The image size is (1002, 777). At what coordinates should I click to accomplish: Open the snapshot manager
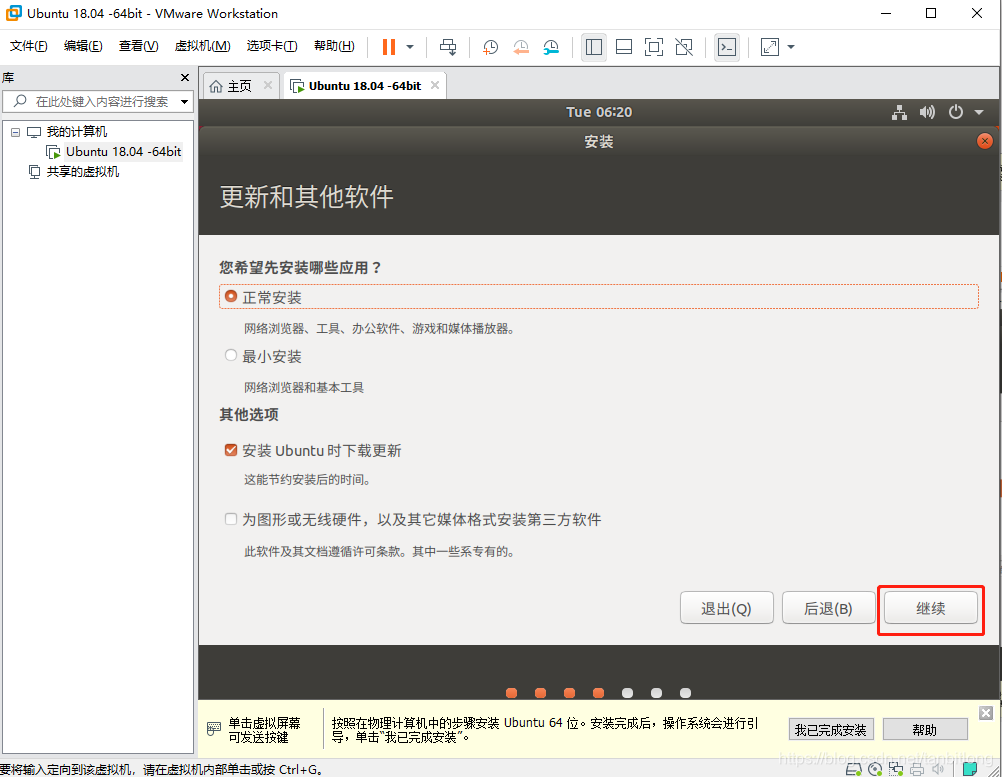(x=551, y=47)
